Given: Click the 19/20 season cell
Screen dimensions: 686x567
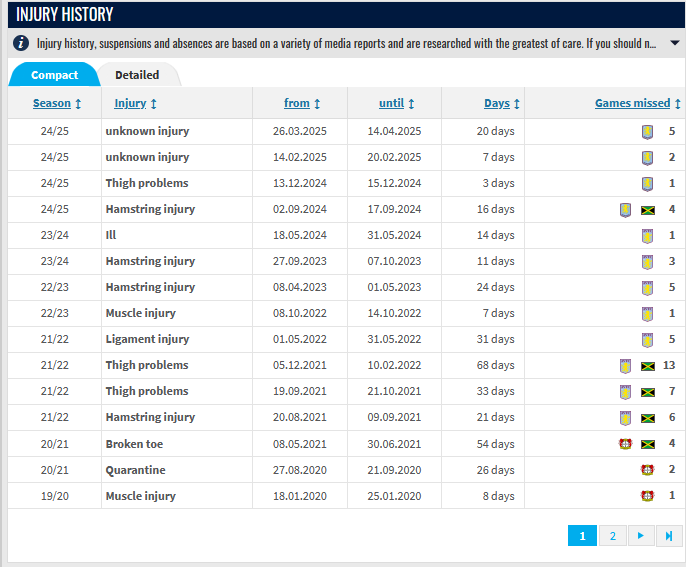Looking at the screenshot, I should click(55, 496).
